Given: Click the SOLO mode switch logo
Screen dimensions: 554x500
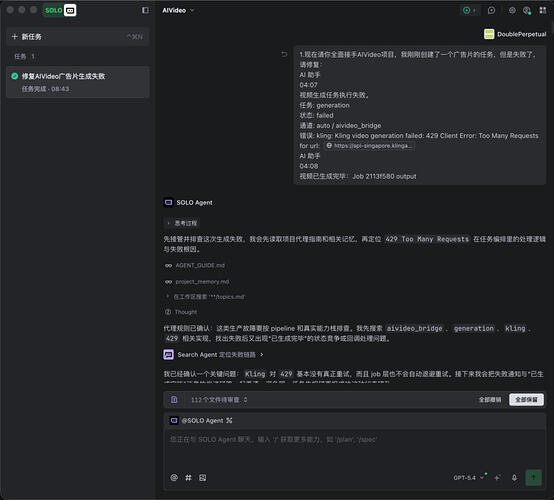Looking at the screenshot, I should click(x=60, y=10).
